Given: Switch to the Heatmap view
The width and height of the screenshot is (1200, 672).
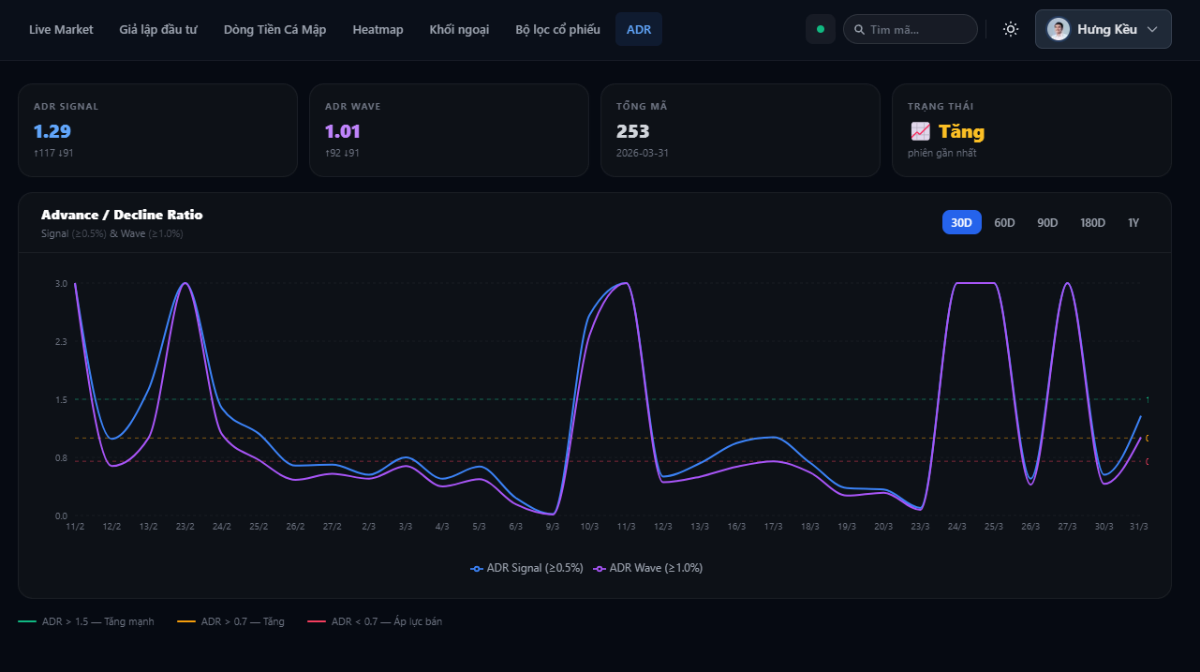Looking at the screenshot, I should click(x=378, y=29).
